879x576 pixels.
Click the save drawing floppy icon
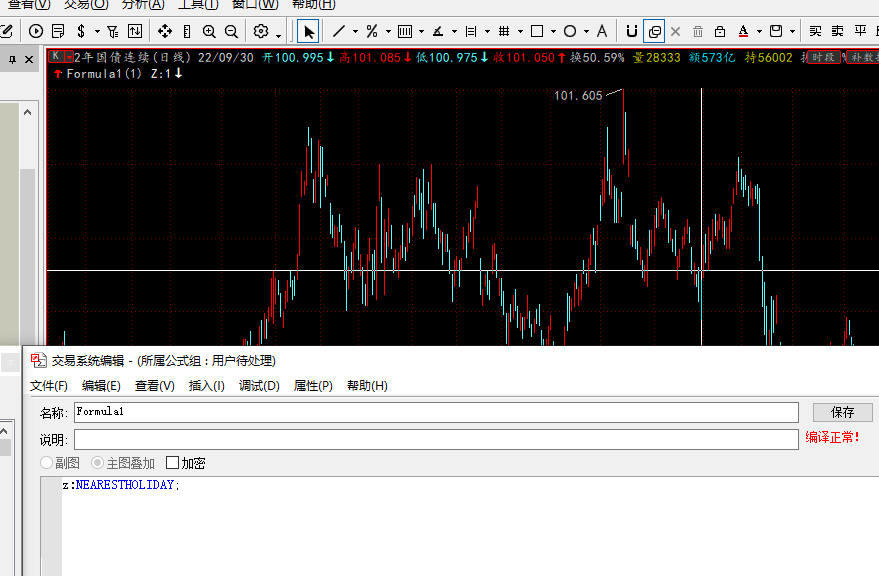coord(776,31)
